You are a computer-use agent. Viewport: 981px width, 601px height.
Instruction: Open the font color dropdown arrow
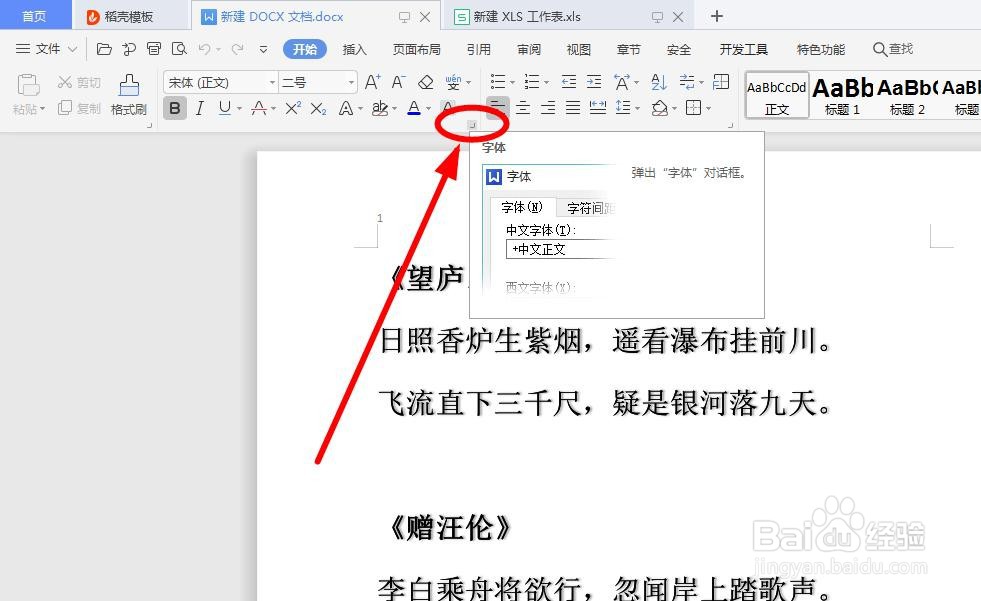pos(426,107)
